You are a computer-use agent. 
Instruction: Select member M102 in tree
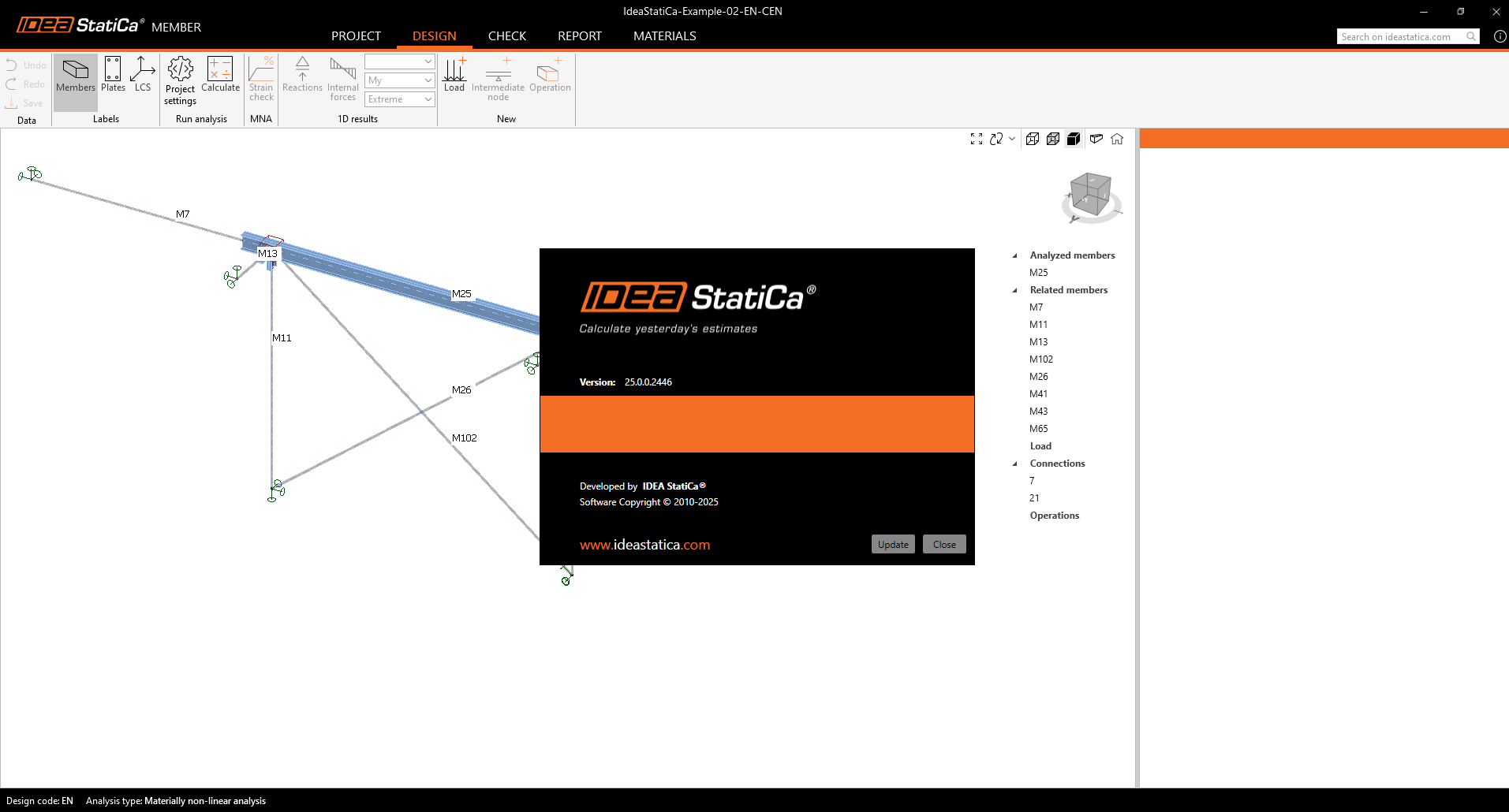[x=1040, y=359]
